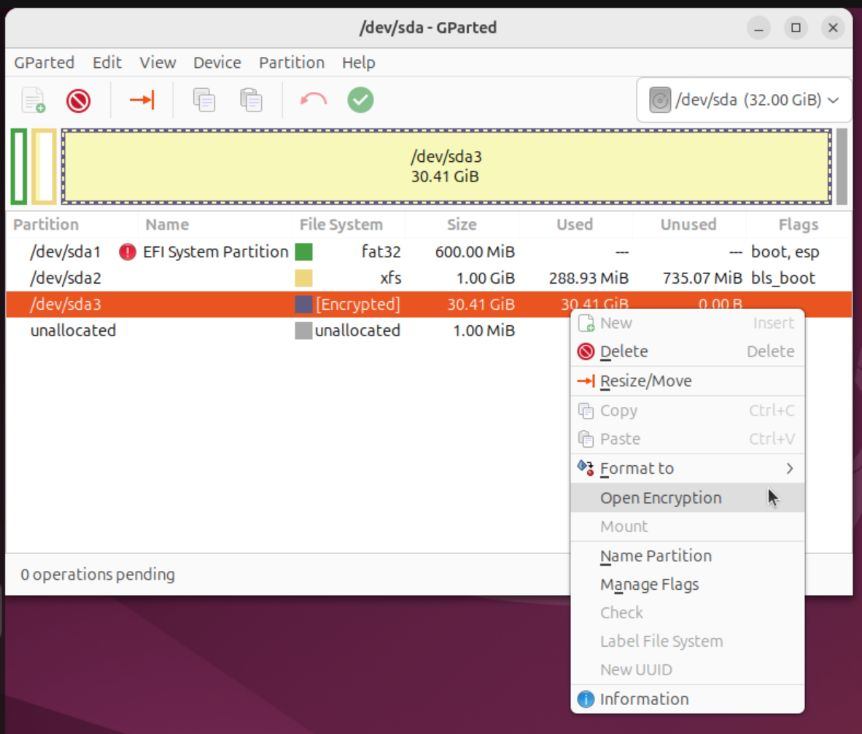The height and width of the screenshot is (734, 862).
Task: Open the GParted menu
Action: coord(44,63)
